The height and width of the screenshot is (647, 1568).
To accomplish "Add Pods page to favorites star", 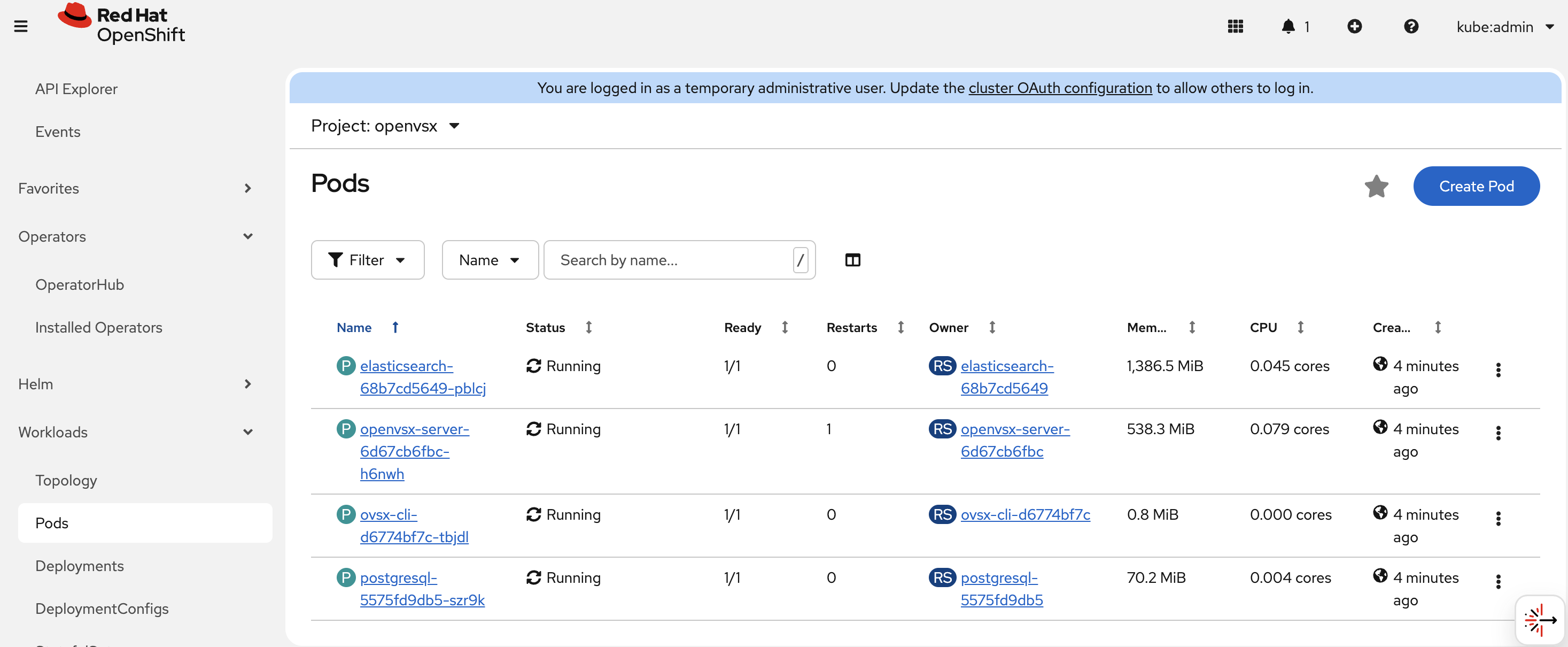I will 1376,187.
